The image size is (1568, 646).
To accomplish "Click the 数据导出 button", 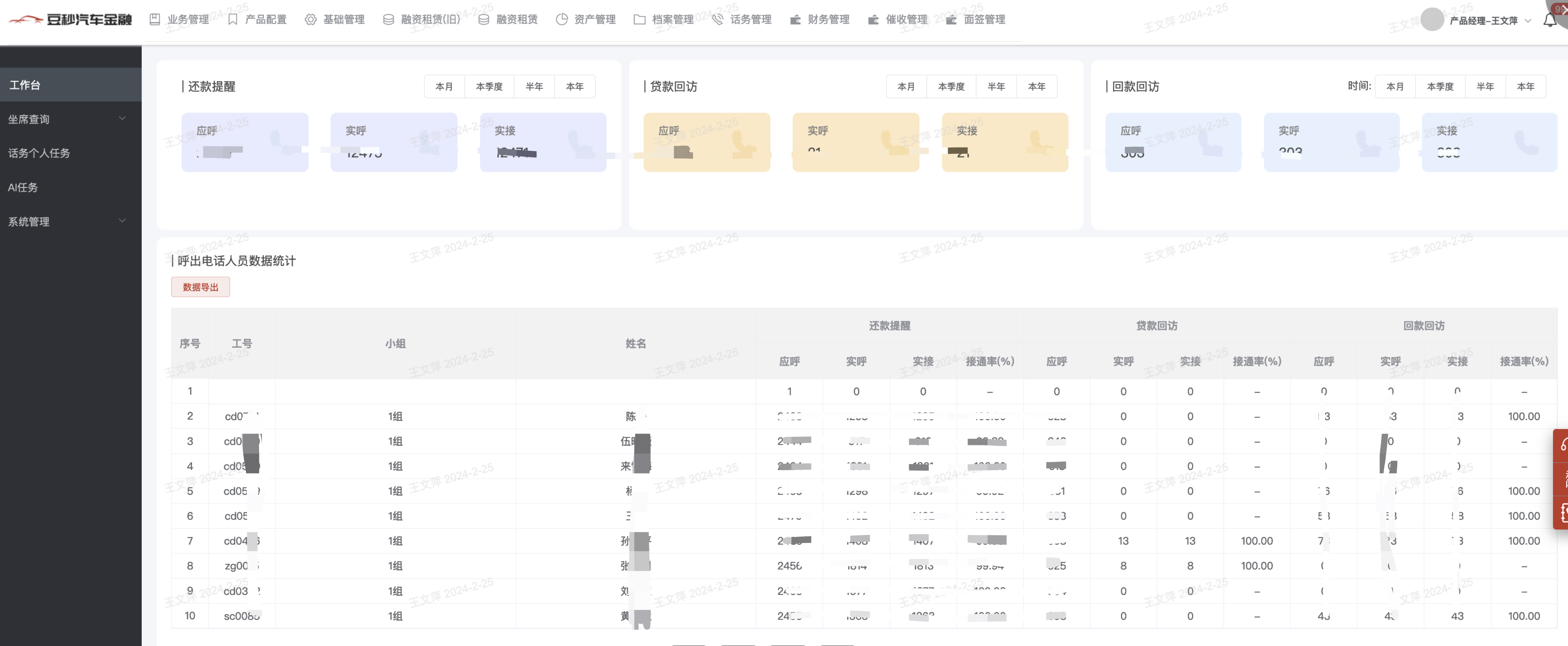I will tap(200, 287).
